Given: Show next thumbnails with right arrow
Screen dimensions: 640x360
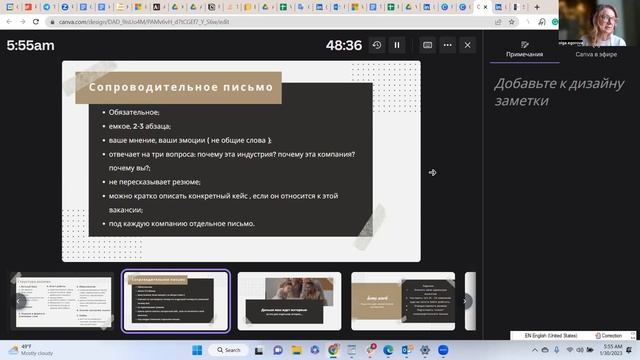Looking at the screenshot, I should [x=465, y=301].
